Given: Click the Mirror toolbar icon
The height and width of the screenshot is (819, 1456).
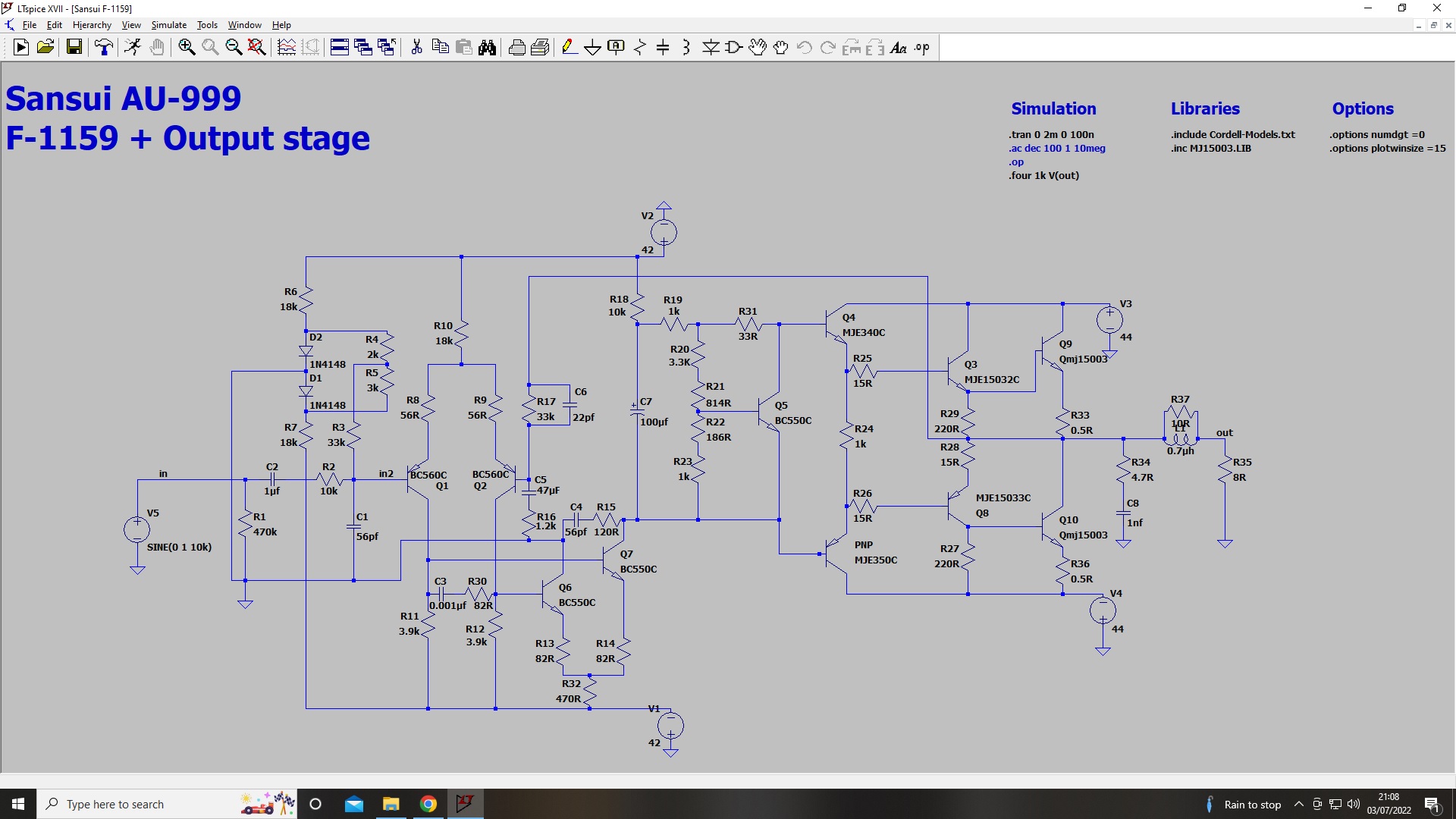Looking at the screenshot, I should coord(875,48).
